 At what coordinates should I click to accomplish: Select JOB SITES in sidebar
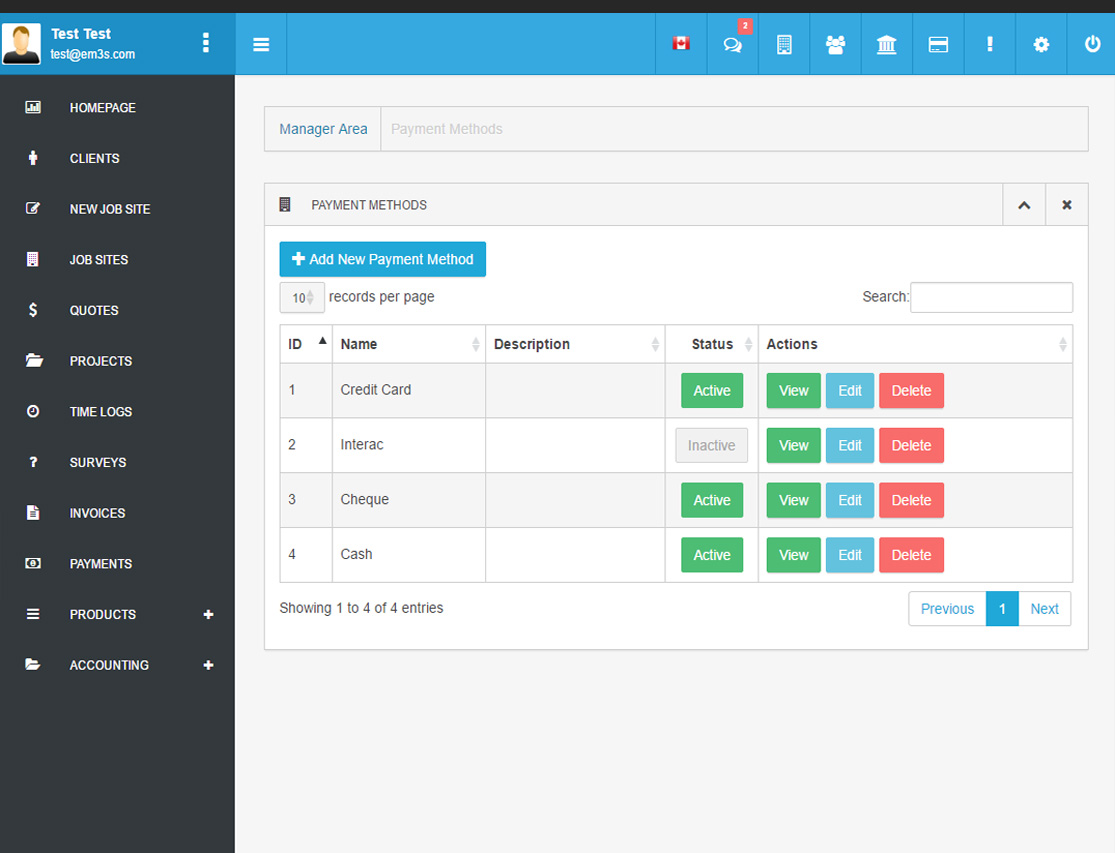(x=99, y=260)
